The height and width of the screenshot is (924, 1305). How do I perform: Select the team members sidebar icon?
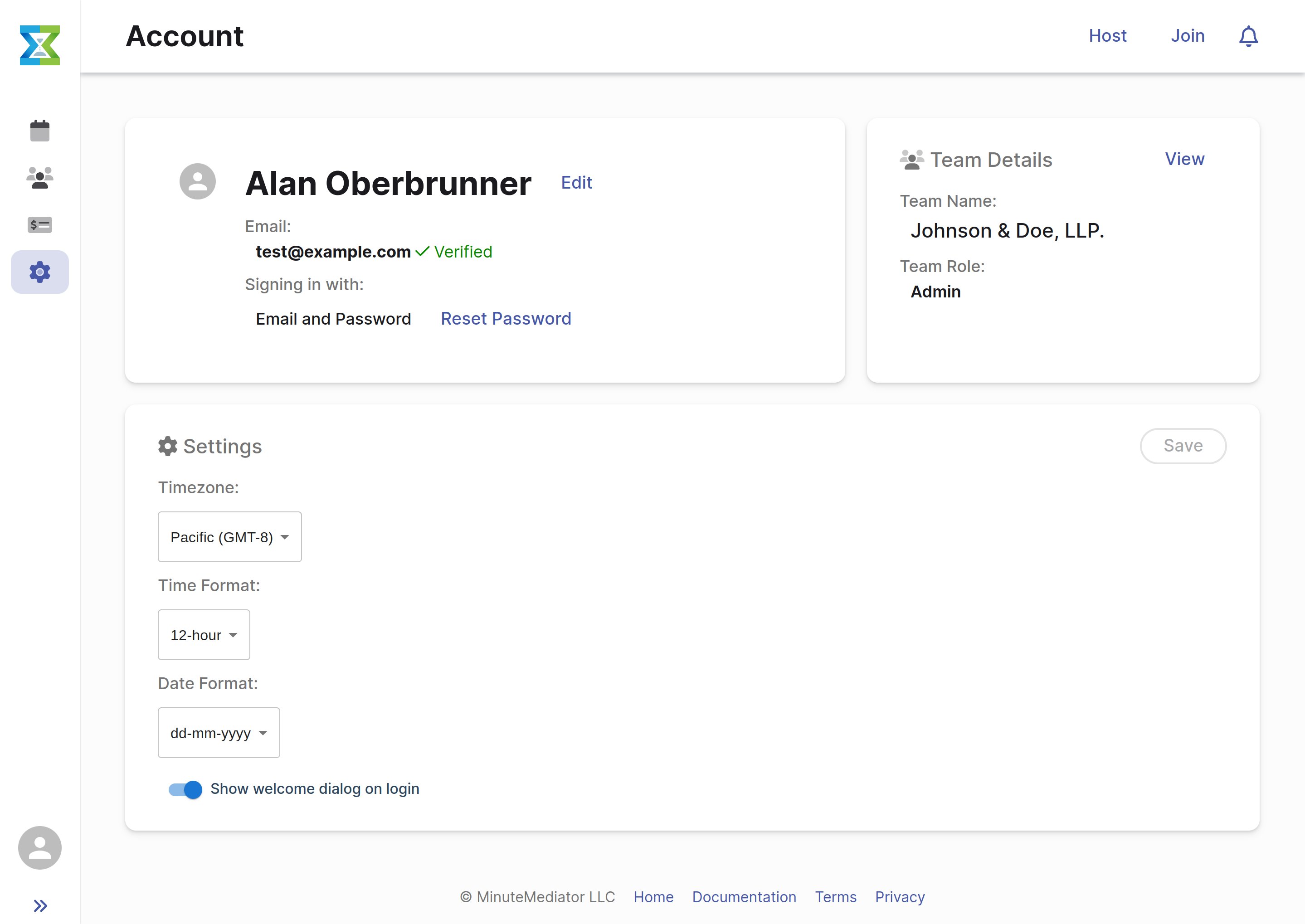(x=40, y=177)
